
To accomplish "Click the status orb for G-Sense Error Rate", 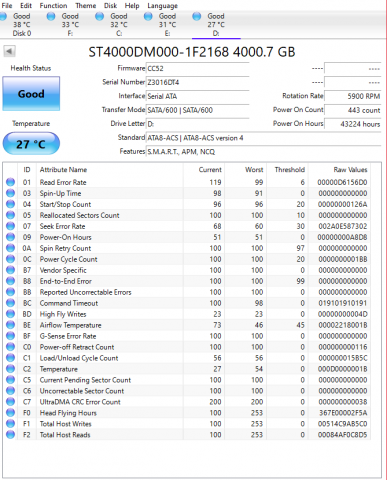I will point(11,336).
